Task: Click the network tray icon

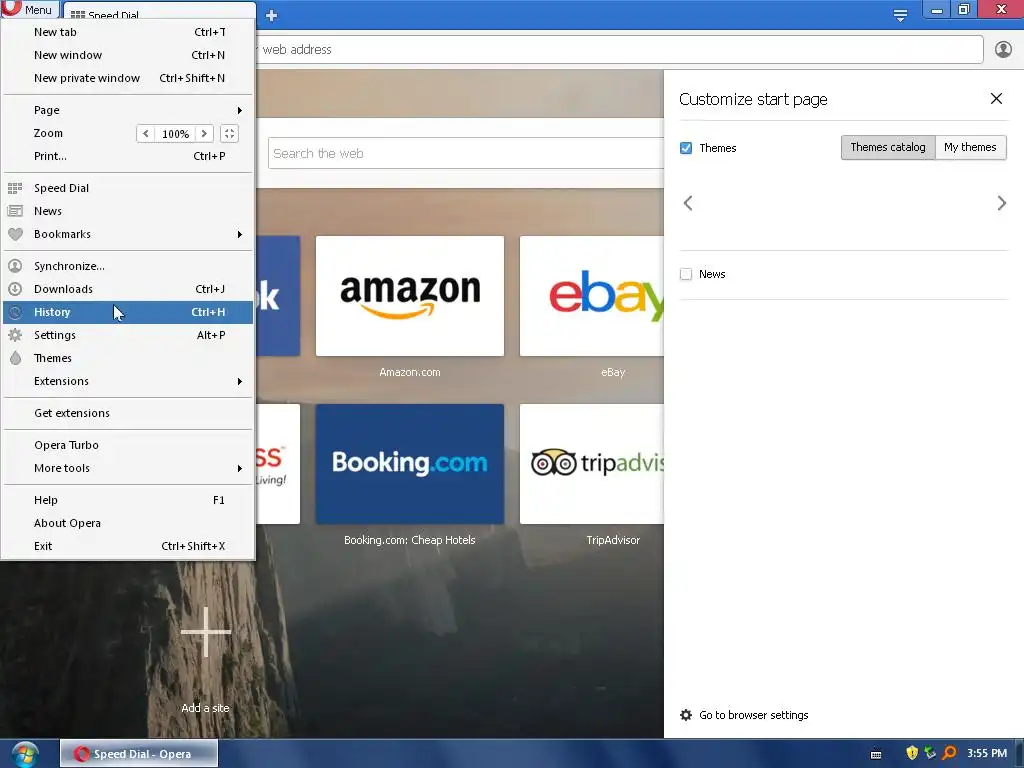Action: (x=930, y=753)
